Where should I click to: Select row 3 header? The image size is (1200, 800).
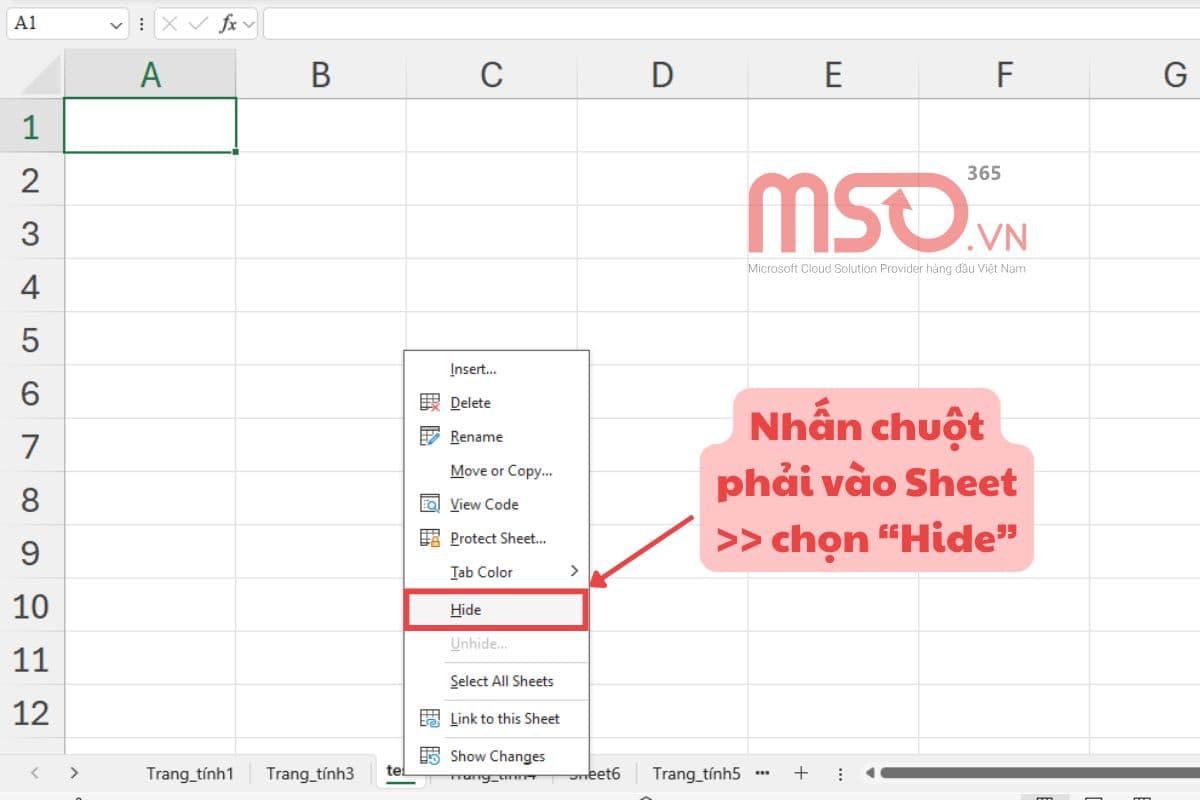tap(32, 233)
